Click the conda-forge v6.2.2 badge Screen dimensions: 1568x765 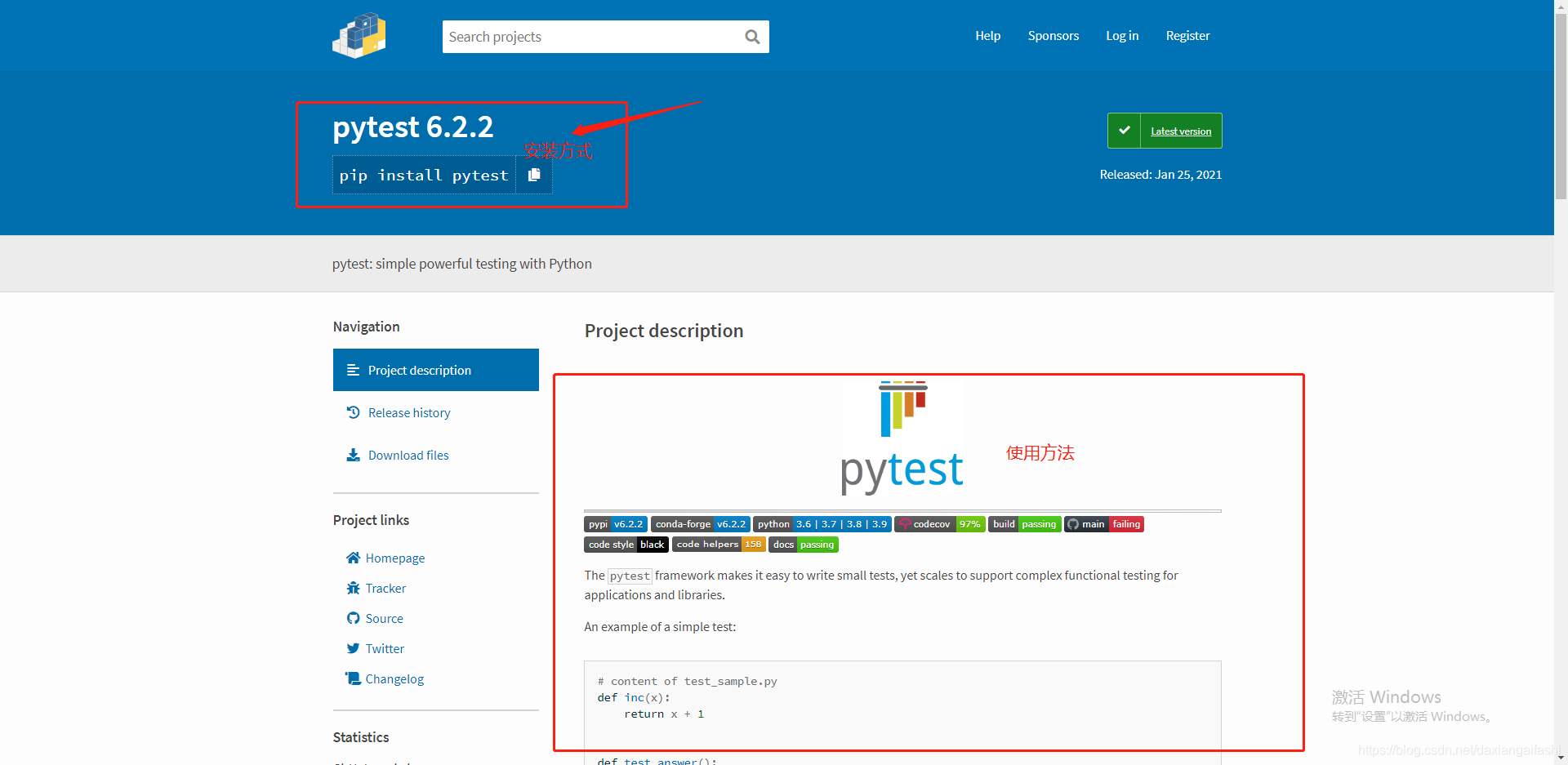[x=701, y=524]
